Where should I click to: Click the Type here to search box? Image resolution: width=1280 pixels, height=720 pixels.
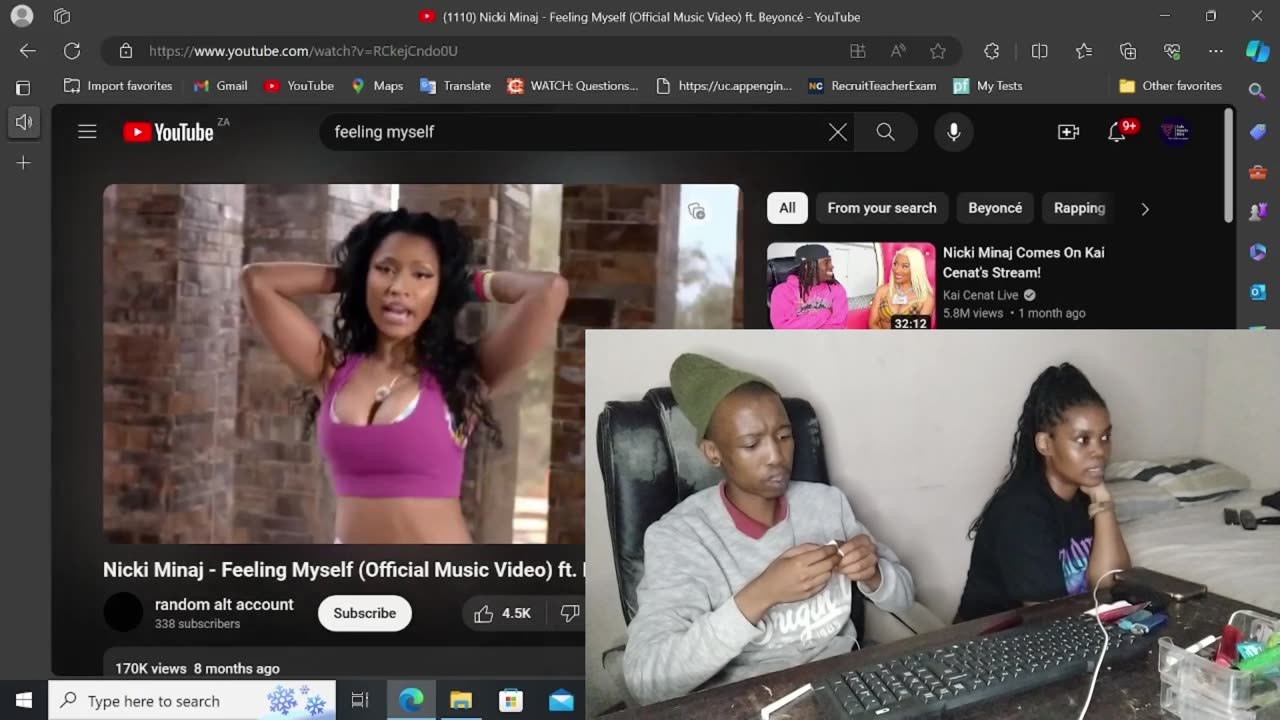192,701
